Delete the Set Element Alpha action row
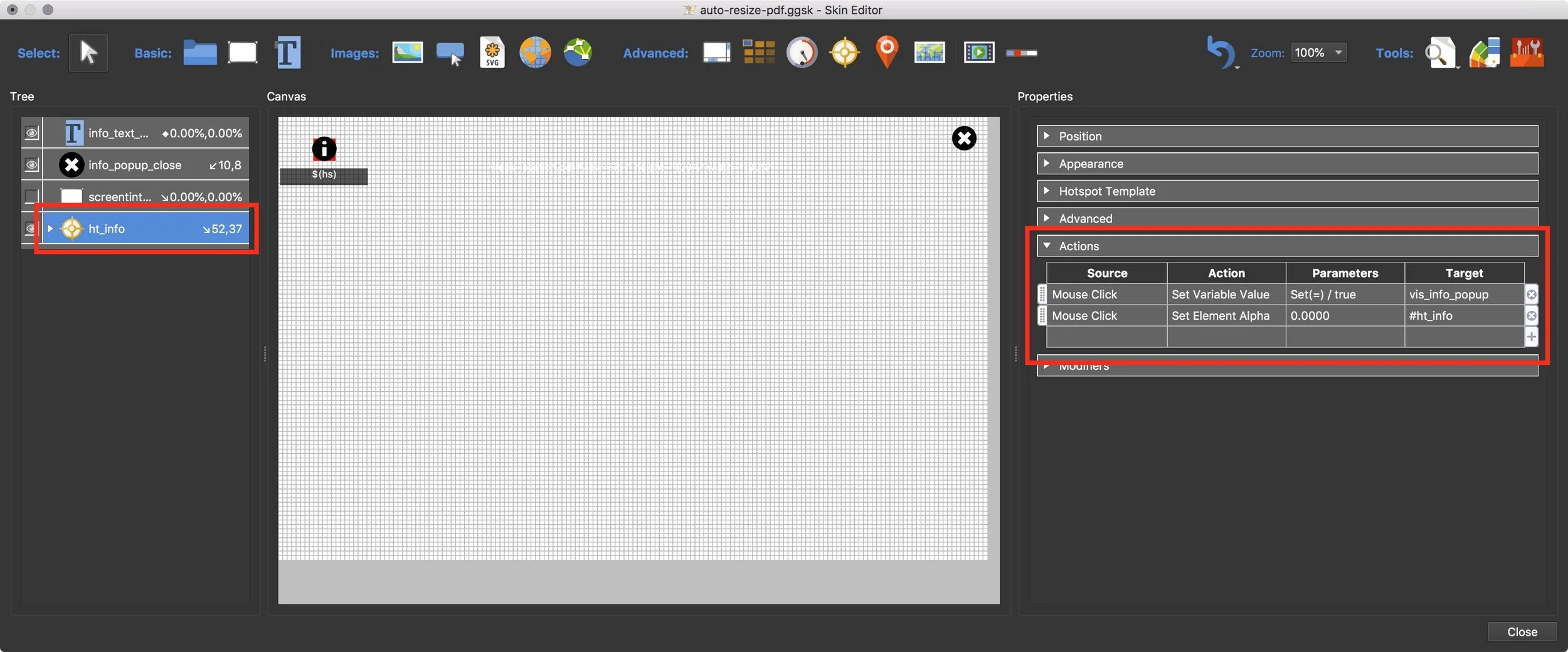This screenshot has width=1568, height=652. [1531, 315]
